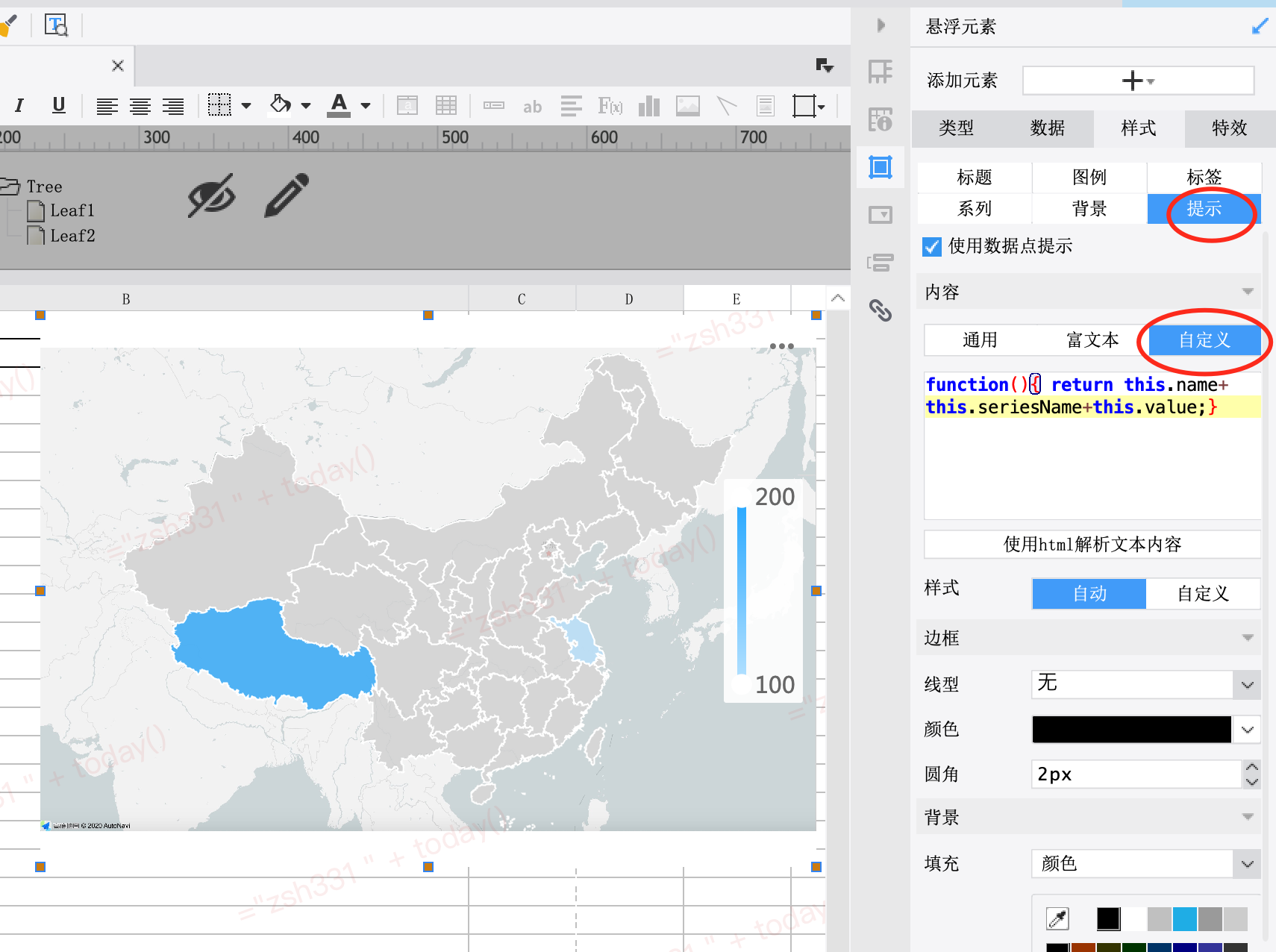
Task: Insert bar chart icon
Action: (649, 106)
